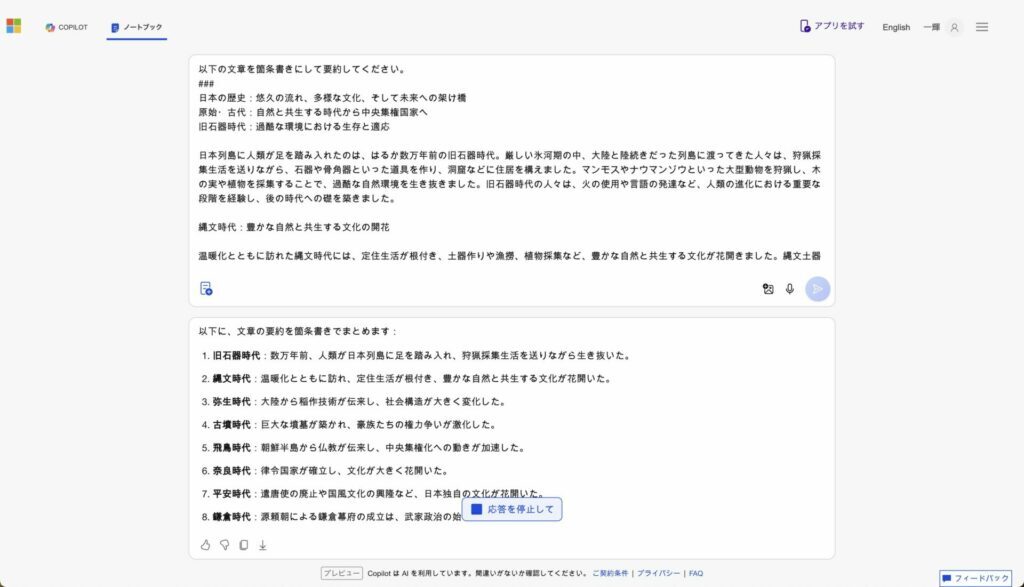The height and width of the screenshot is (587, 1024).
Task: Open the プライバシー link
Action: pyautogui.click(x=659, y=574)
